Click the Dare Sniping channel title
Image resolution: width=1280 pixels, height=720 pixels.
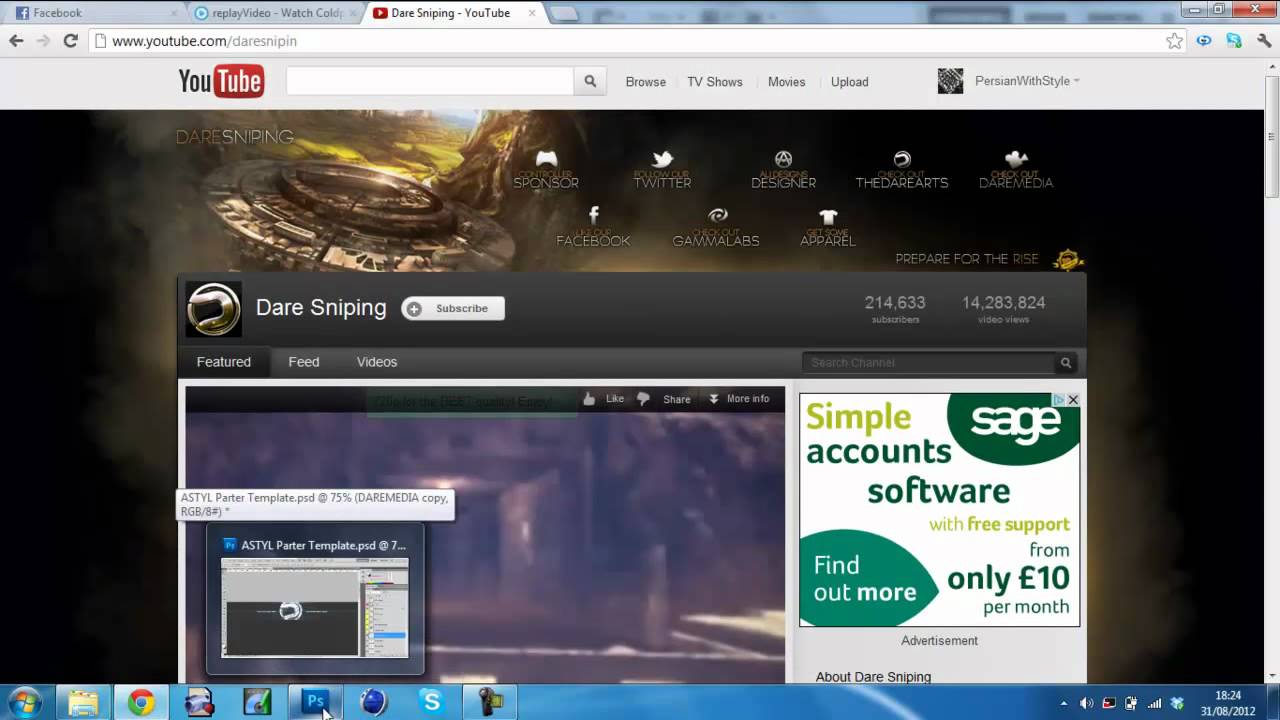pyautogui.click(x=321, y=308)
